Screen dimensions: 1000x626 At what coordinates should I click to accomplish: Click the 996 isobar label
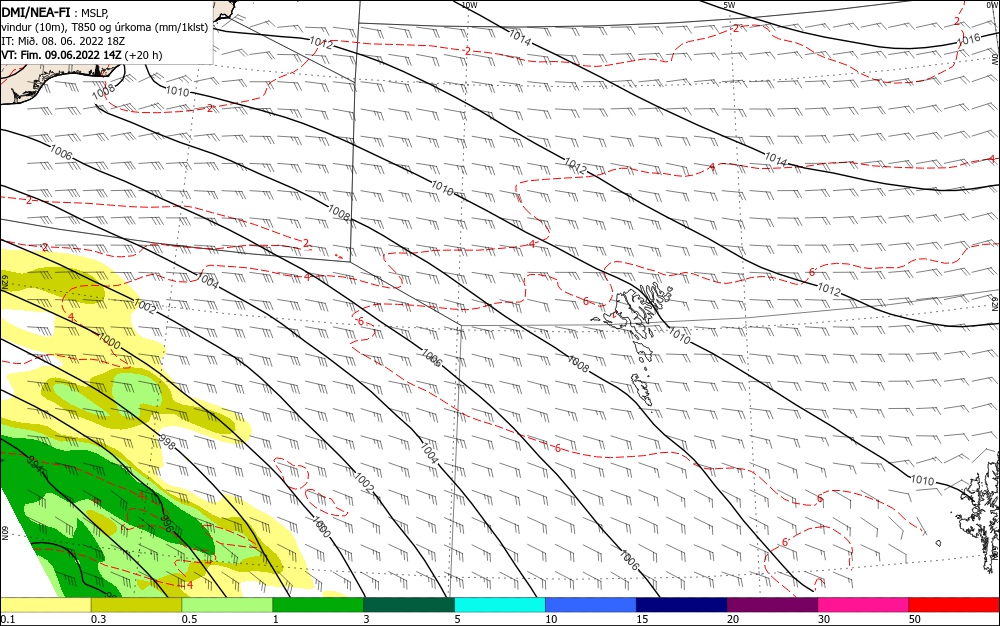coord(166,524)
